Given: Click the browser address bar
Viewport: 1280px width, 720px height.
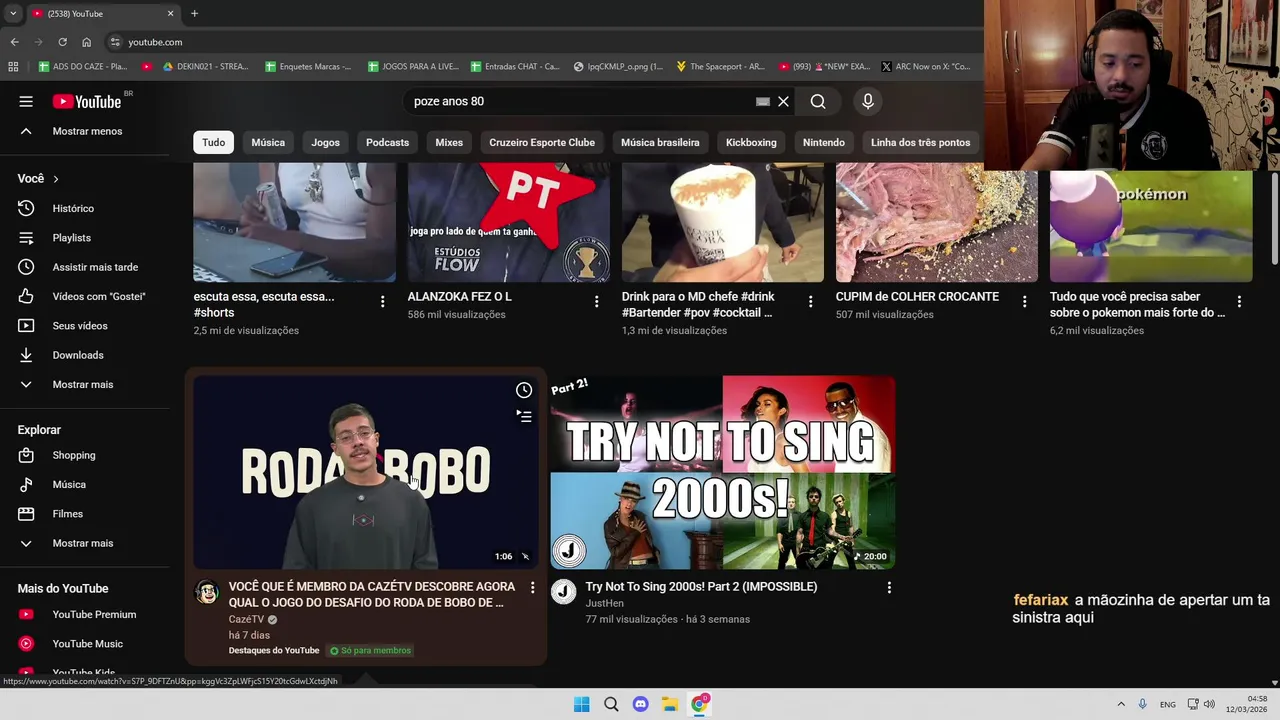Looking at the screenshot, I should [540, 42].
